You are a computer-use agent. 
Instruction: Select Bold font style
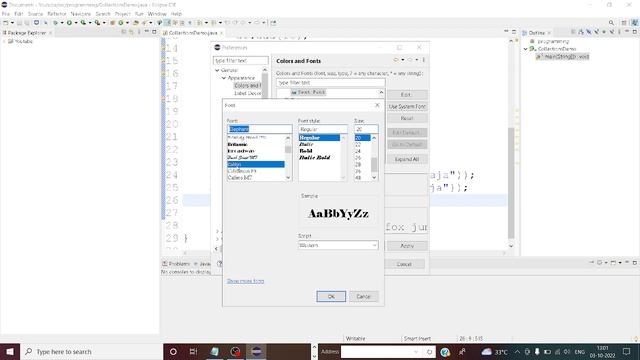306,151
